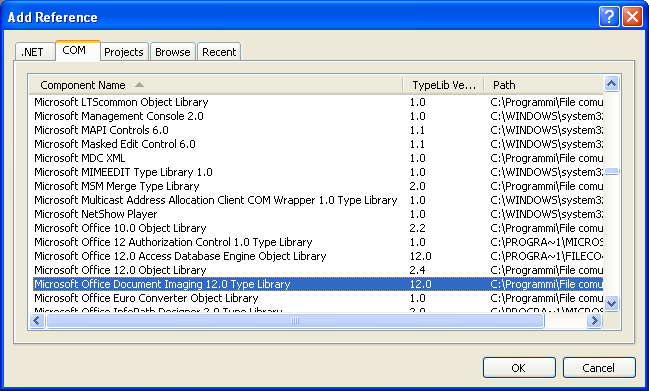Select Microsoft NetShow Player
Screen dimensions: 649x391
tap(318, 214)
